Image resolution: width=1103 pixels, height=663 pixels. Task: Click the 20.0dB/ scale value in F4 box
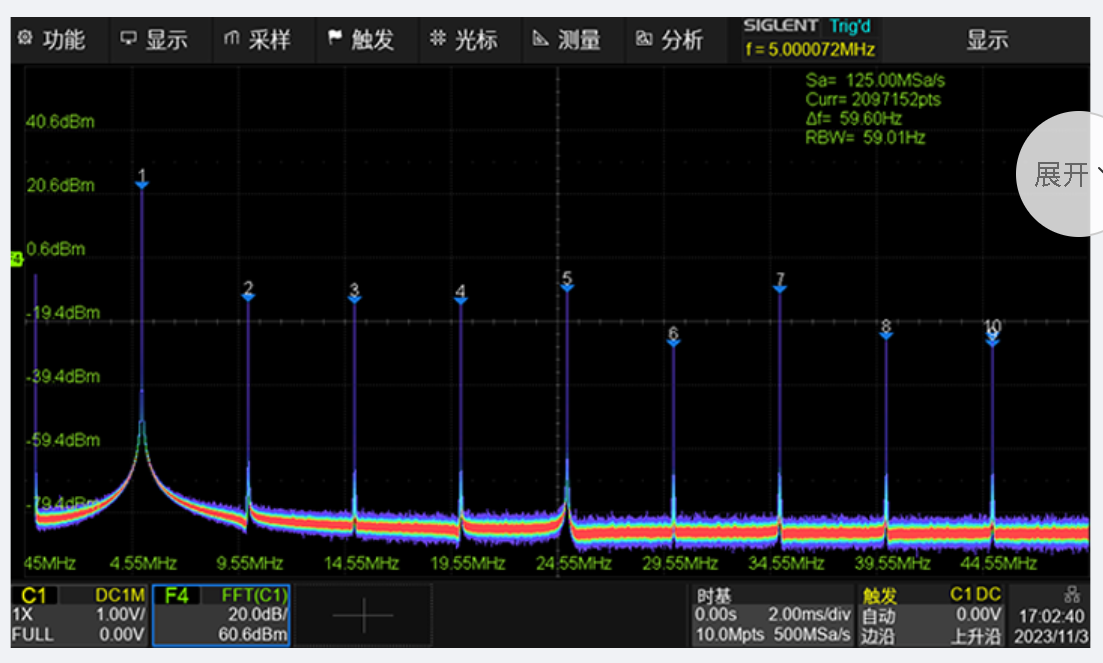click(x=257, y=614)
